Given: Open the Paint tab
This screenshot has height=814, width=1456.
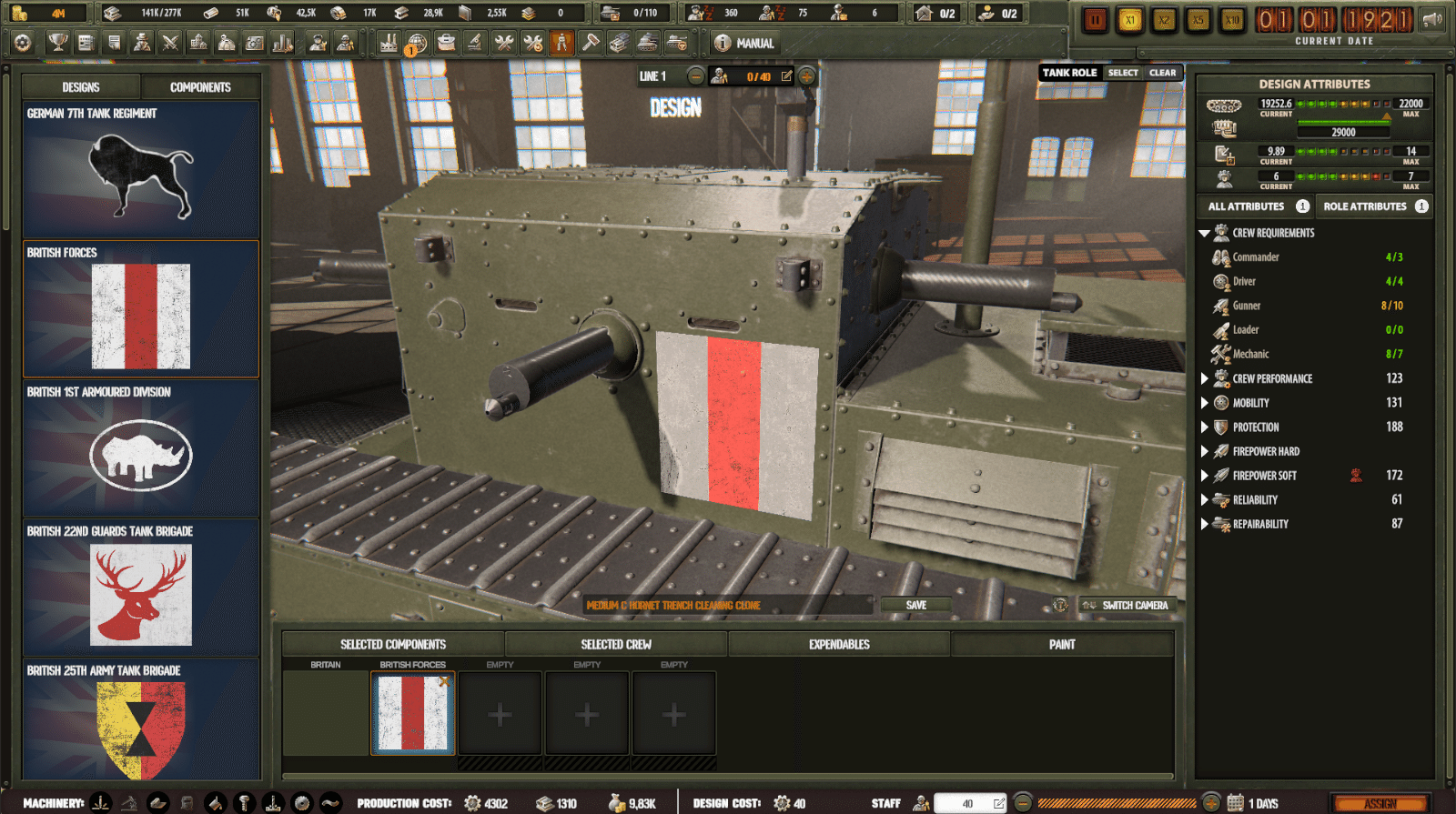Looking at the screenshot, I should [x=1062, y=644].
